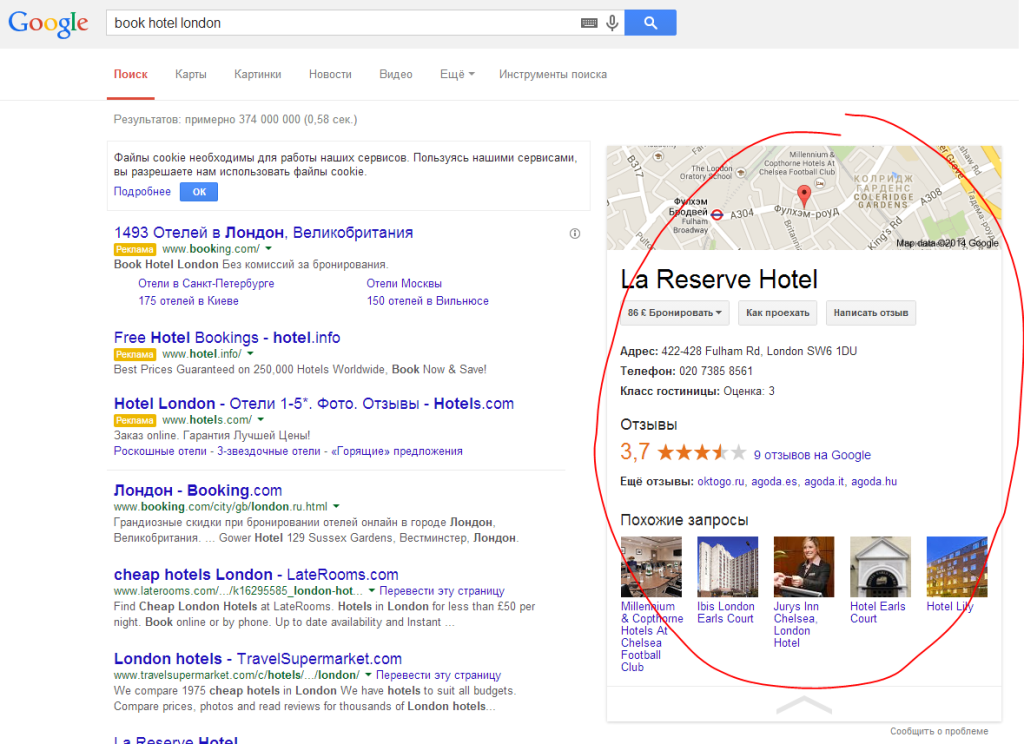
Task: Open Лондон - Booking.com result
Action: tap(198, 491)
